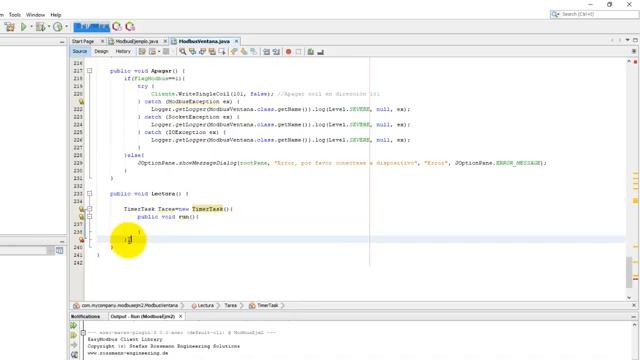Run the project with the green play icon
This screenshot has height=360, width=640.
(x=24, y=27)
